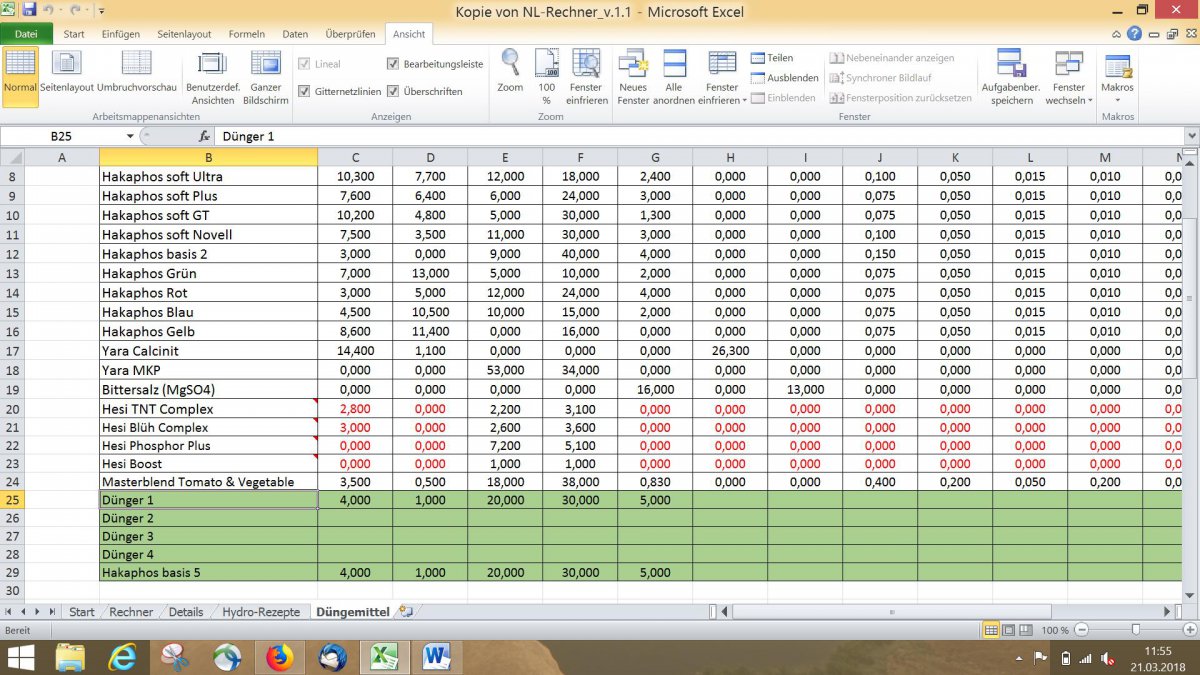Switch to the Daten ribbon tab
The width and height of the screenshot is (1200, 675).
click(x=295, y=34)
